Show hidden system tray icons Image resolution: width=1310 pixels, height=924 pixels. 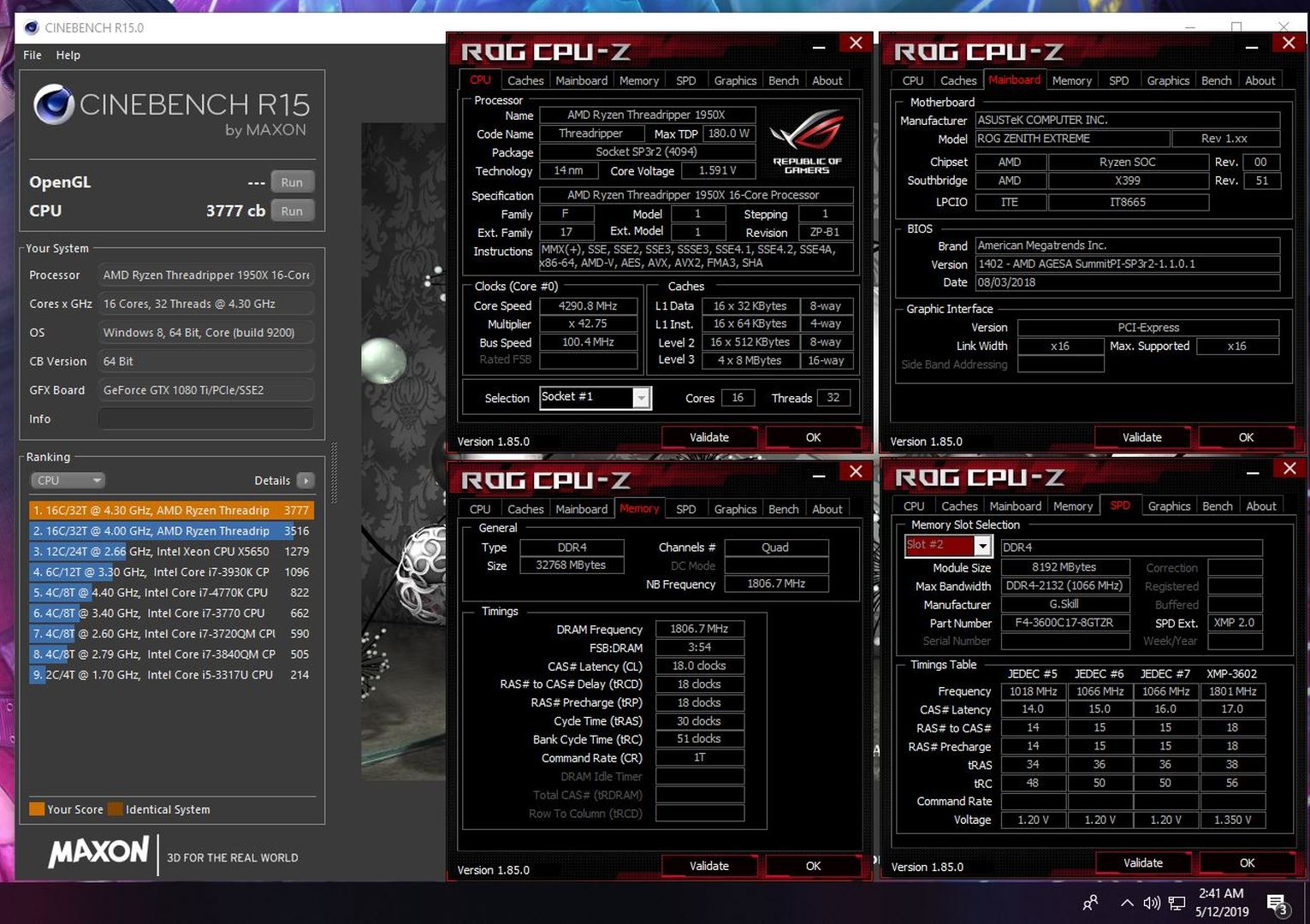point(1127,903)
